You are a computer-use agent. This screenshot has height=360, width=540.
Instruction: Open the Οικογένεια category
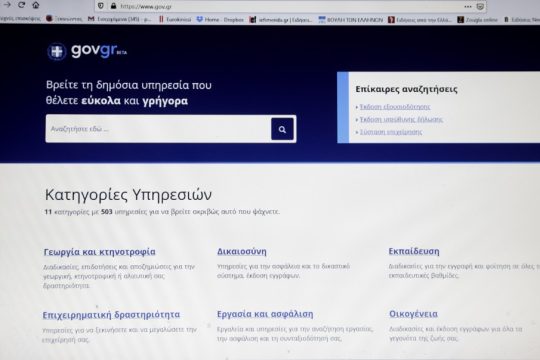click(x=413, y=314)
